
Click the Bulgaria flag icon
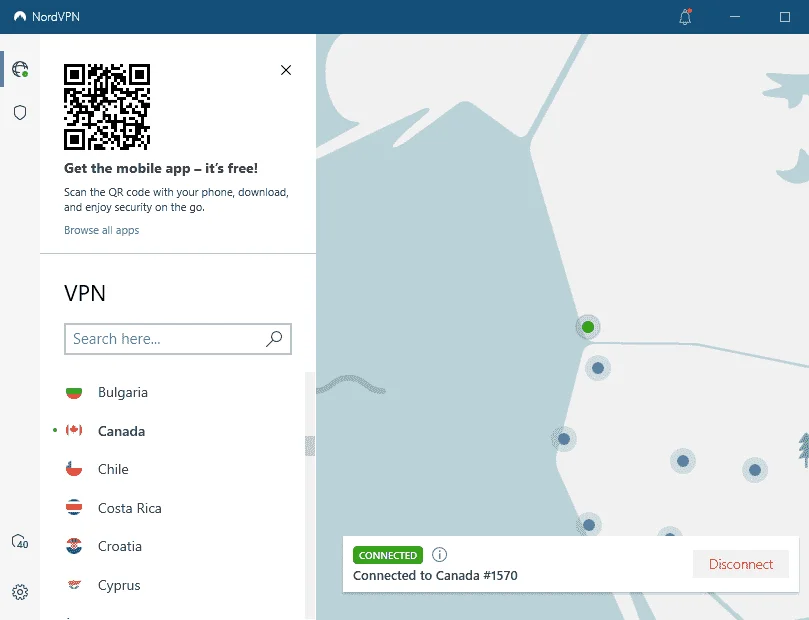point(74,393)
